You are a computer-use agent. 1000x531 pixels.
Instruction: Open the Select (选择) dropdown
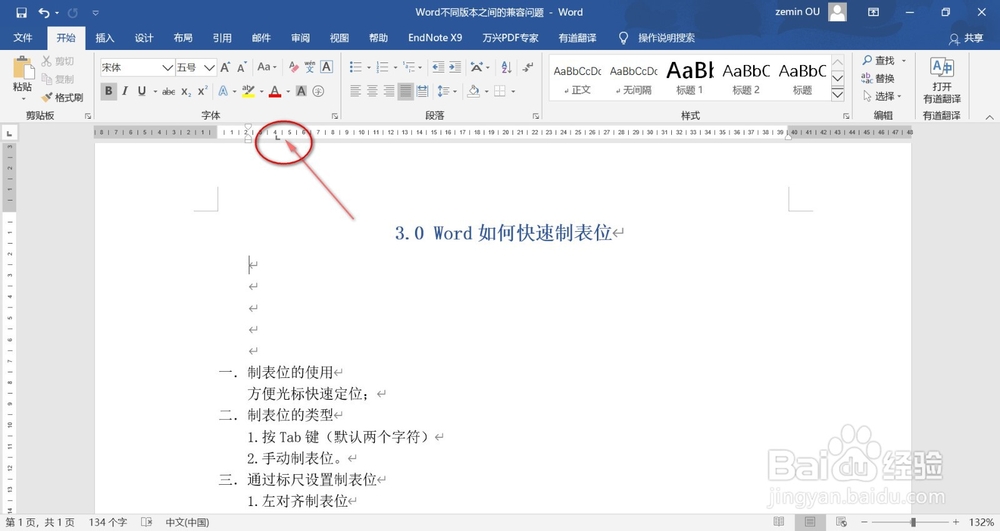click(883, 96)
